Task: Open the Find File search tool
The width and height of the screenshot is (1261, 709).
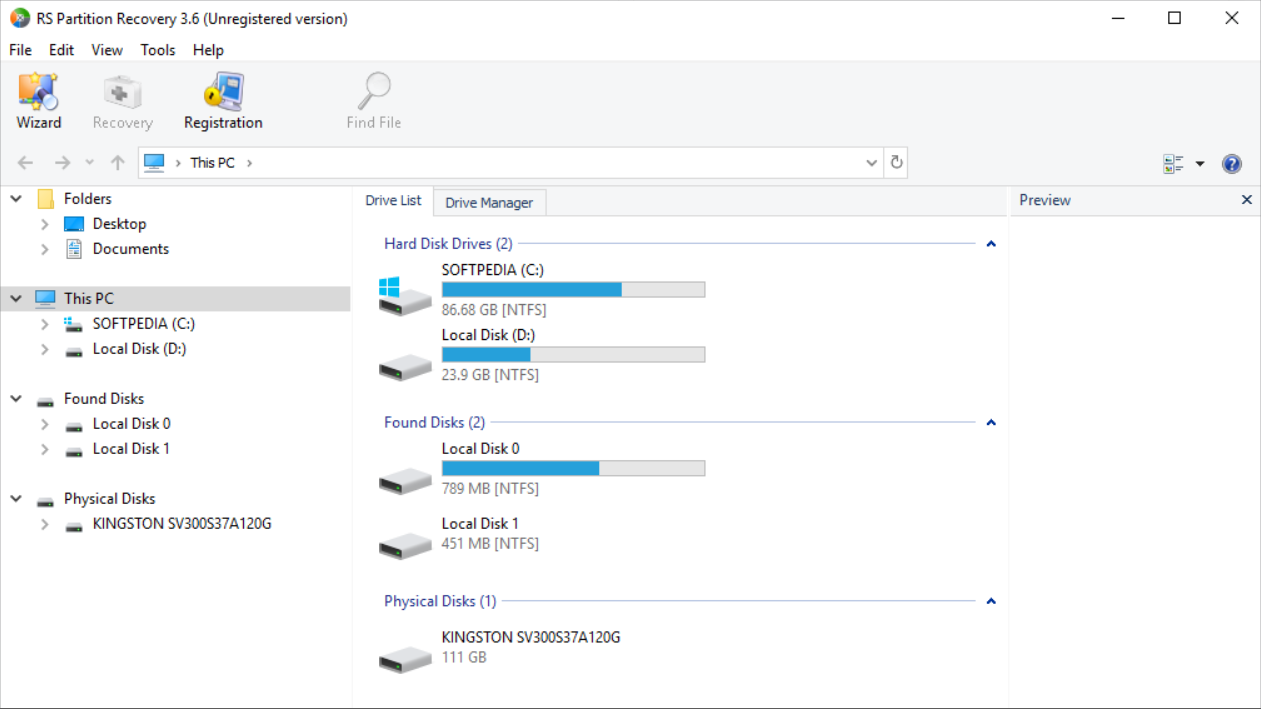Action: [374, 102]
